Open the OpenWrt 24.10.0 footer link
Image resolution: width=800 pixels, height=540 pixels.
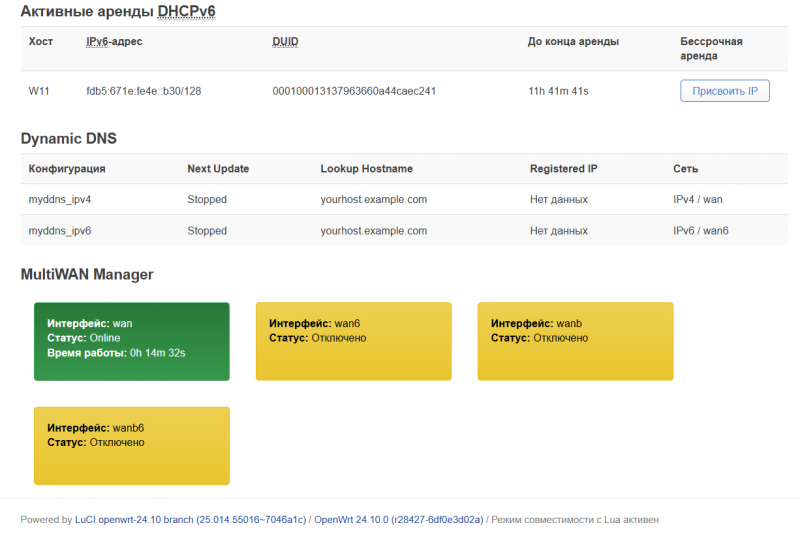399,520
